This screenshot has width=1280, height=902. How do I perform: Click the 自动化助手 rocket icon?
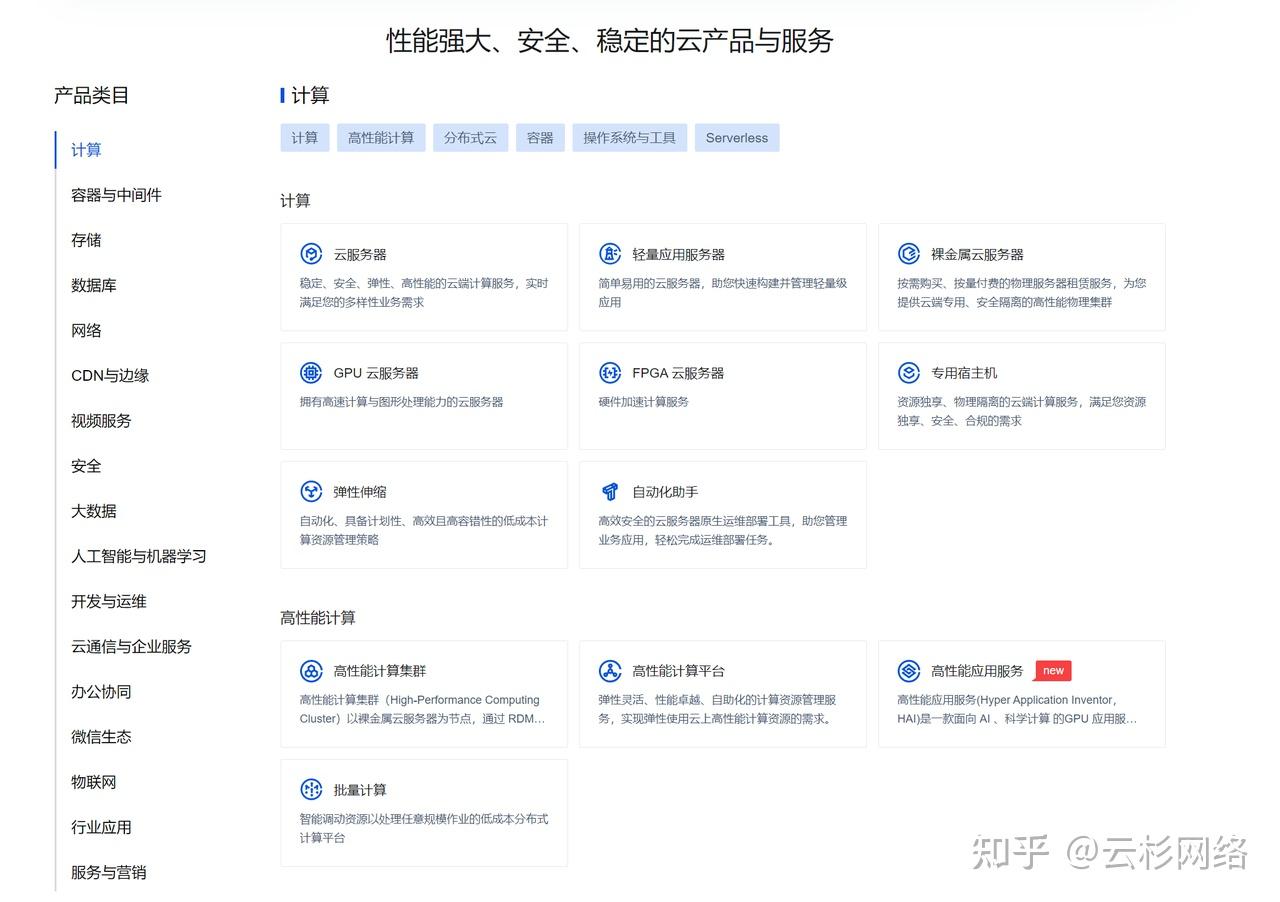pyautogui.click(x=611, y=491)
